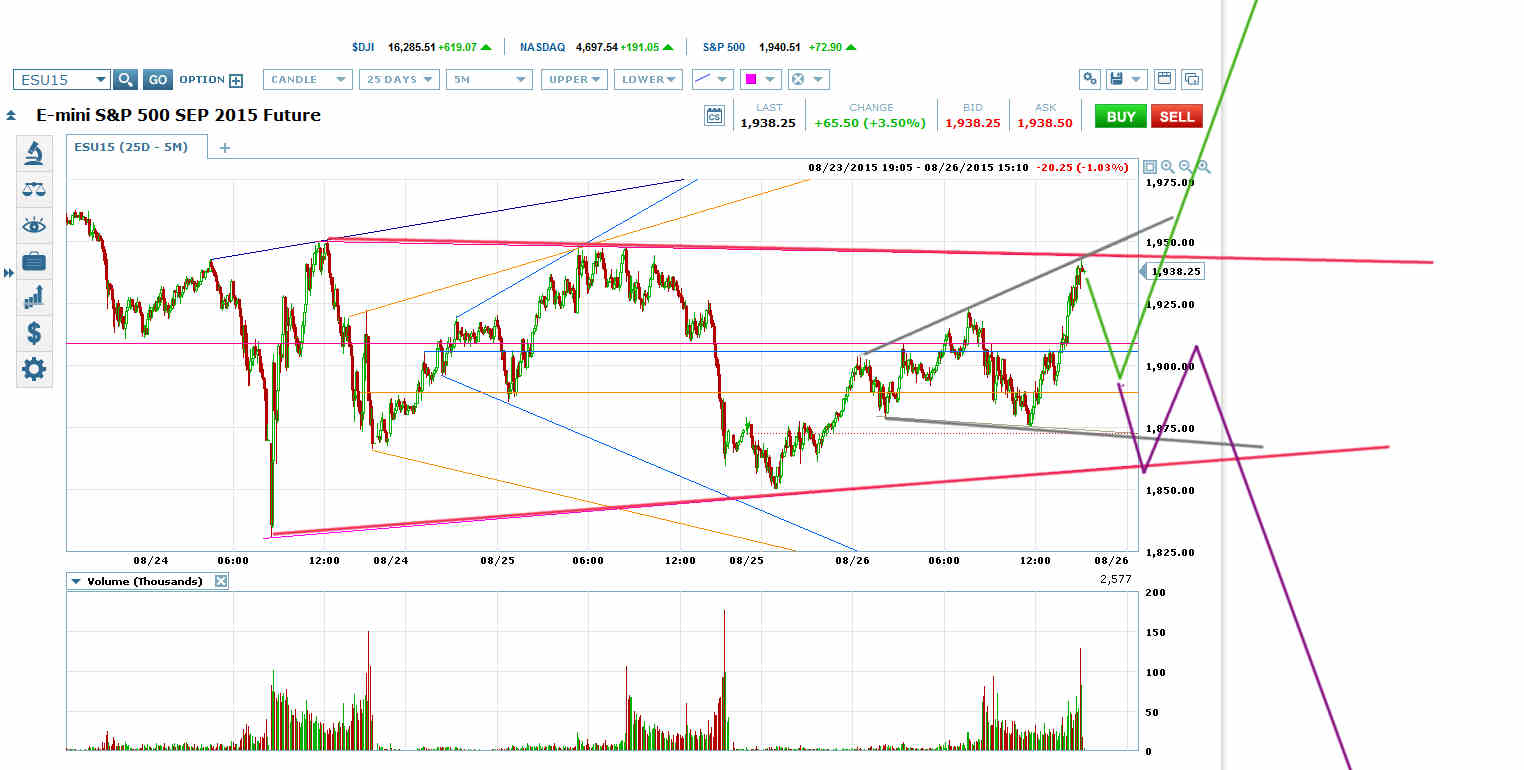Click the red SELL button
This screenshot has width=1524, height=770.
click(1177, 116)
